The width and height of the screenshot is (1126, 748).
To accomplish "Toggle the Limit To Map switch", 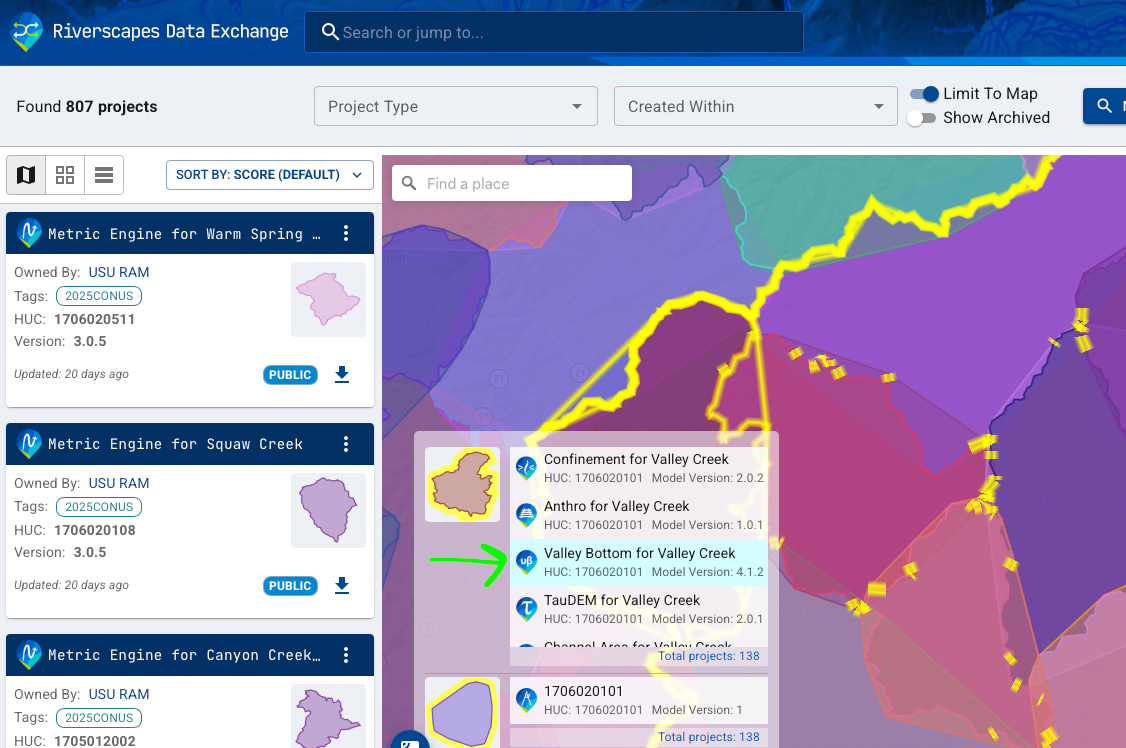I will 924,94.
